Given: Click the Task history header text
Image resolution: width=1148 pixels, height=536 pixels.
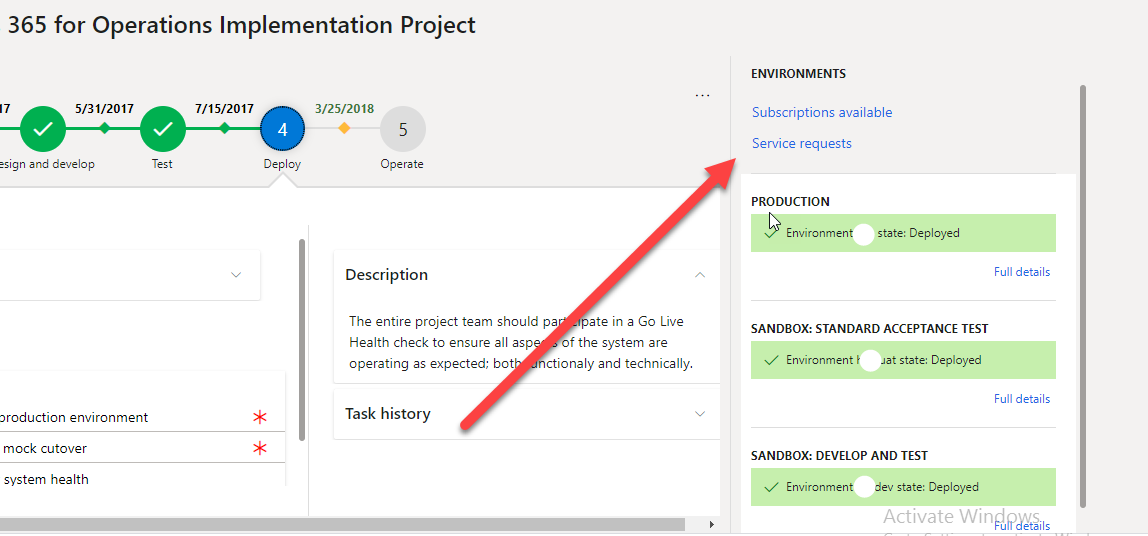Looking at the screenshot, I should point(388,414).
